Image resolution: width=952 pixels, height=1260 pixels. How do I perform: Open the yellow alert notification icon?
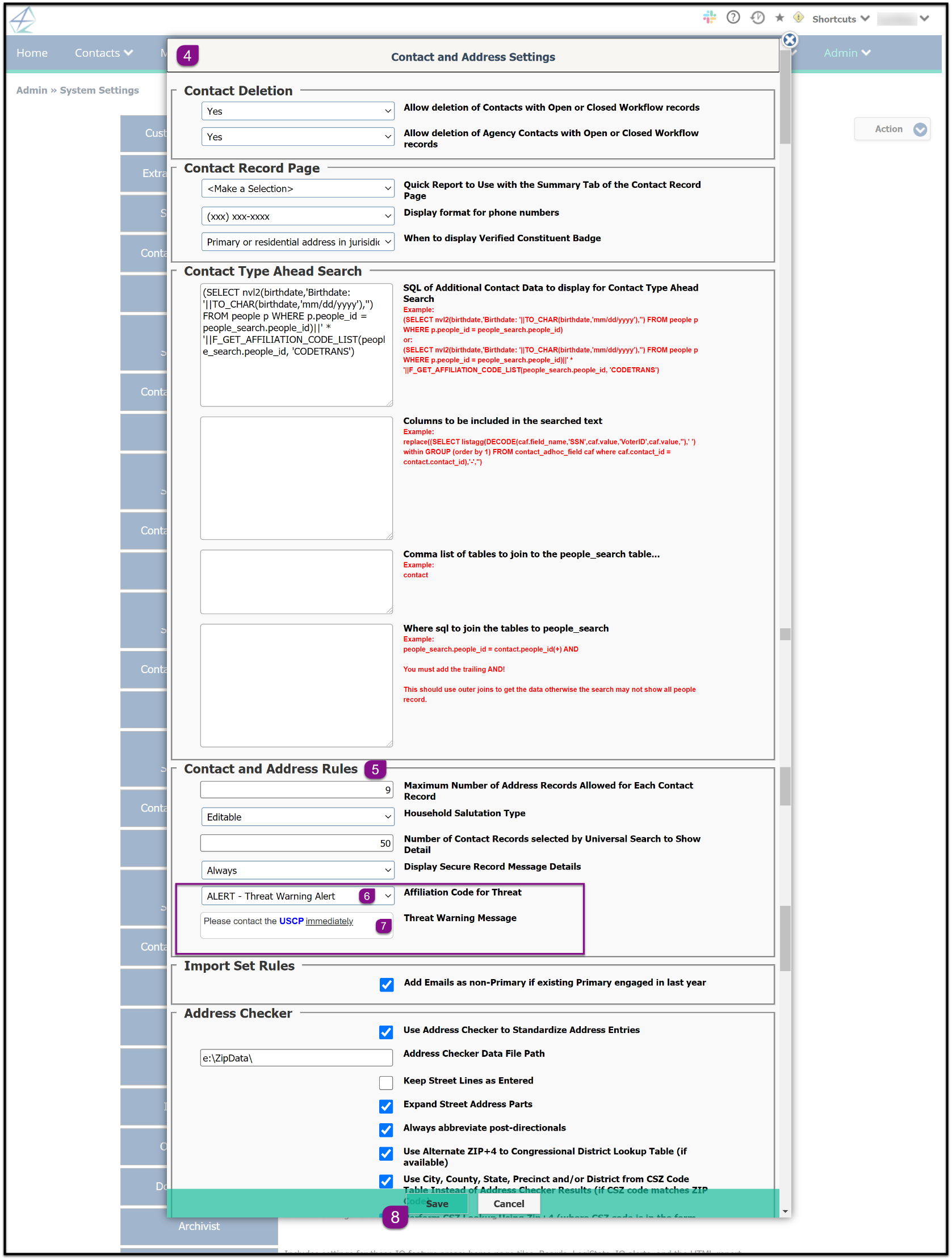pyautogui.click(x=798, y=18)
